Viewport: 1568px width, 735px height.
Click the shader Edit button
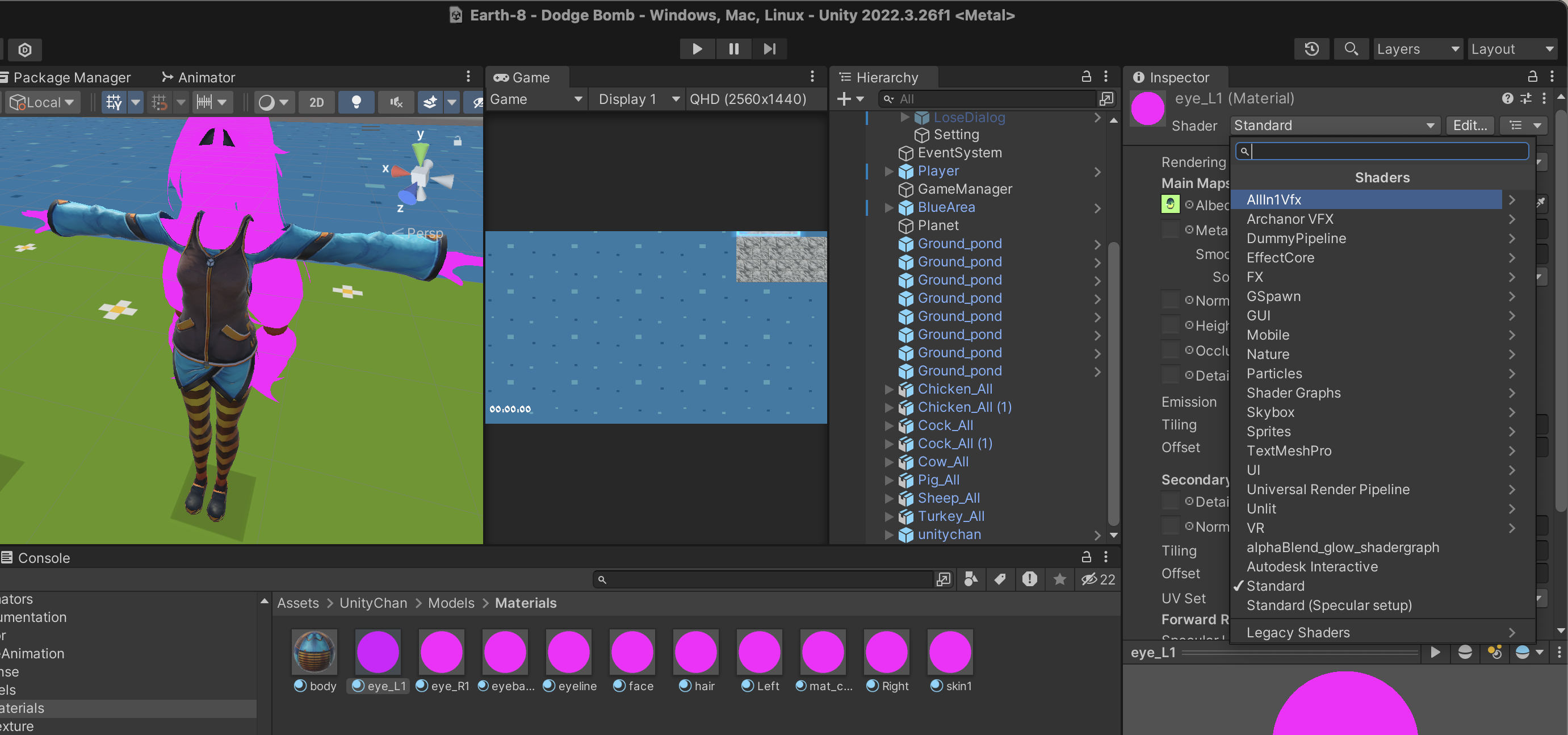click(x=1469, y=126)
